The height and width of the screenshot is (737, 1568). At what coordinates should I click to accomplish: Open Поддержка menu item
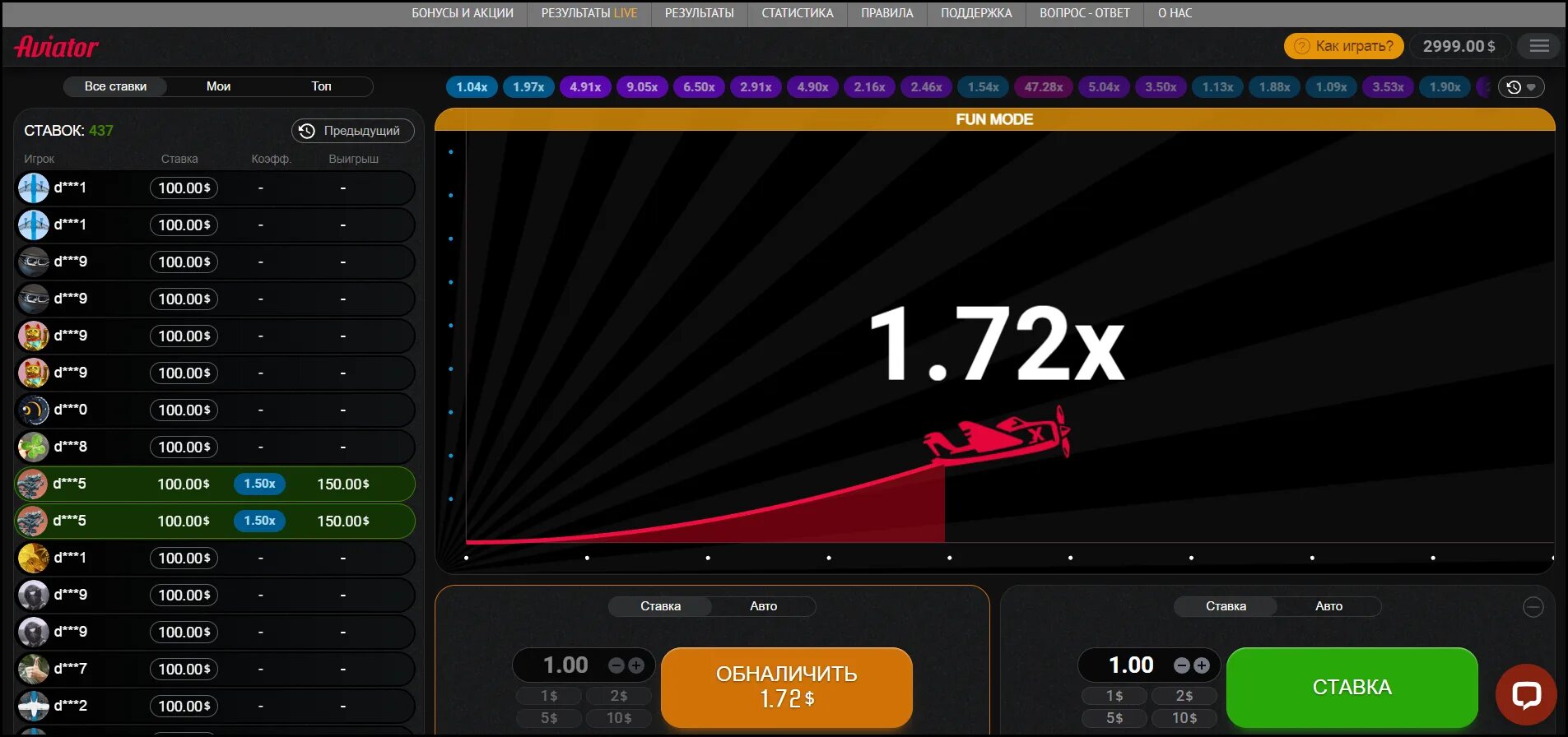coord(976,13)
